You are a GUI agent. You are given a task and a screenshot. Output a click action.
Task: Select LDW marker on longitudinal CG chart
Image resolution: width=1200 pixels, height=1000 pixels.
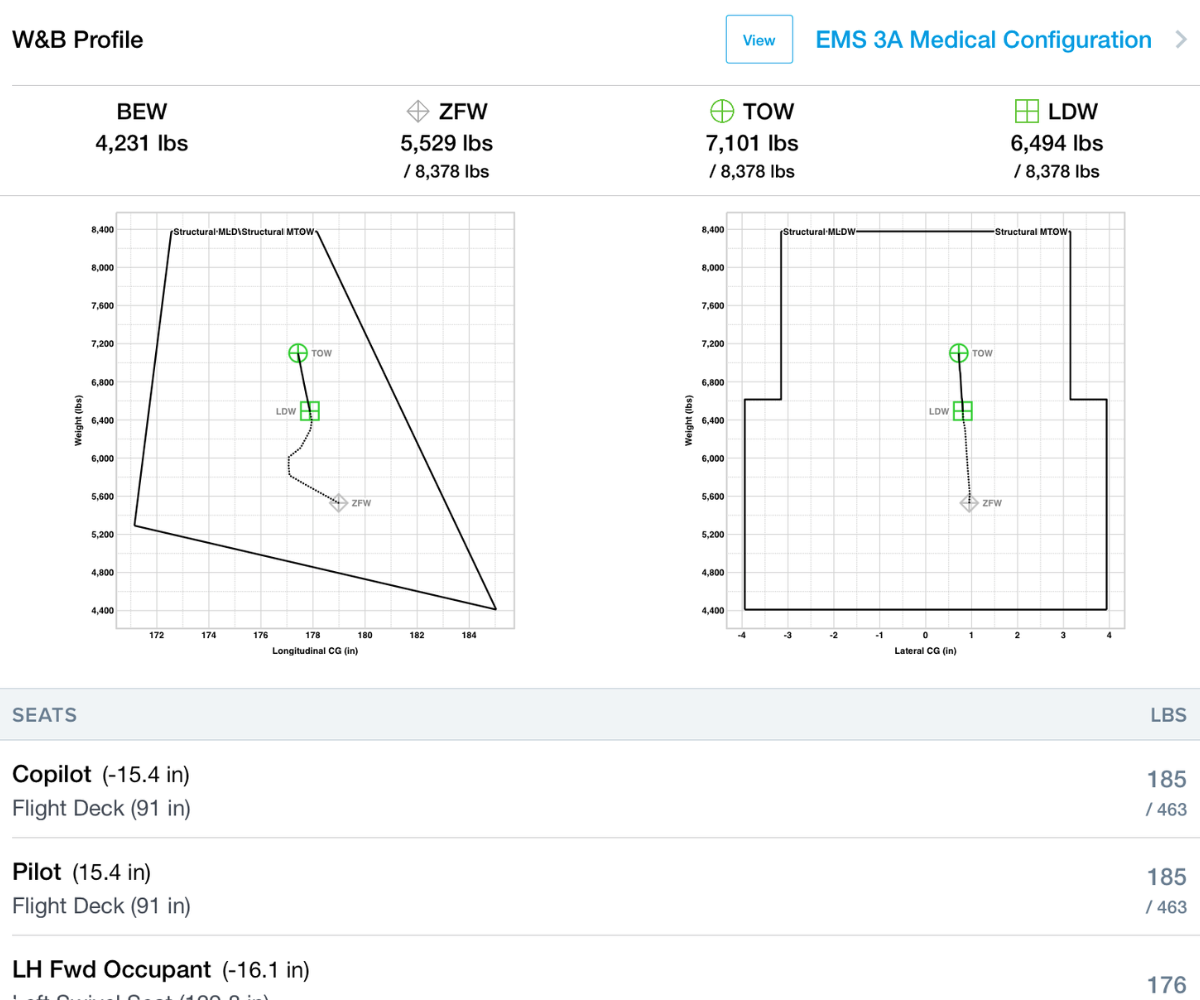coord(310,411)
